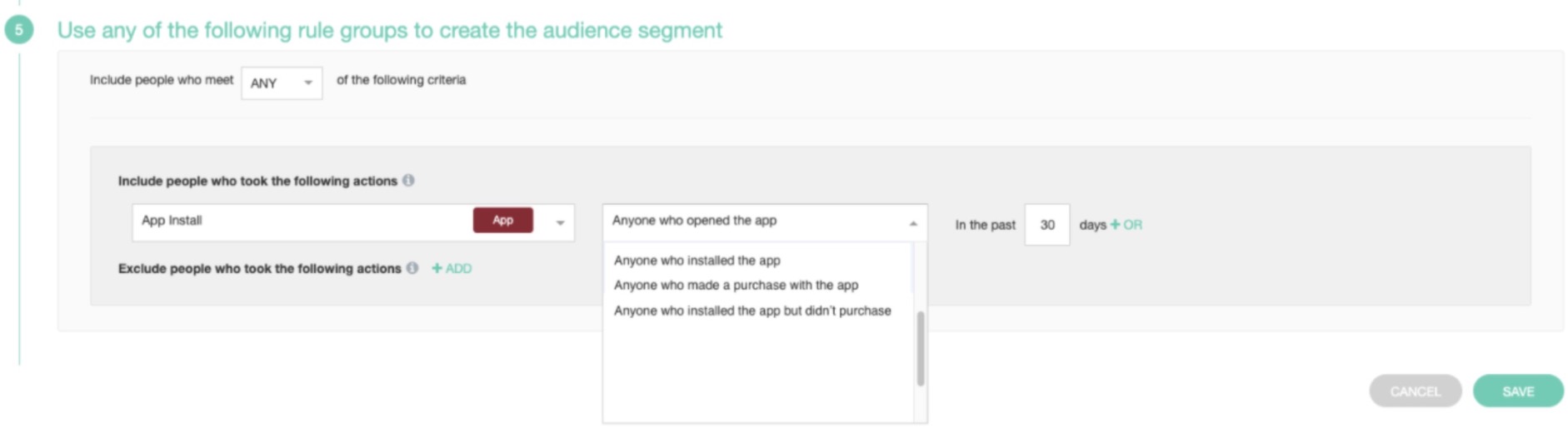Click the red App badge
The height and width of the screenshot is (433, 1568).
point(502,221)
